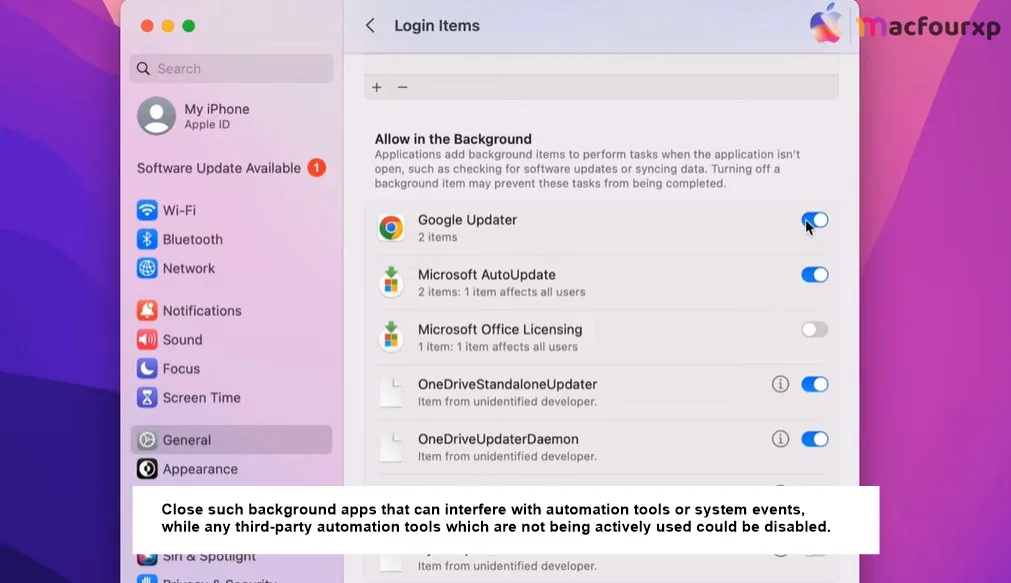Disable Microsoft AutoUpdate toggle
The height and width of the screenshot is (583, 1011).
pyautogui.click(x=815, y=275)
